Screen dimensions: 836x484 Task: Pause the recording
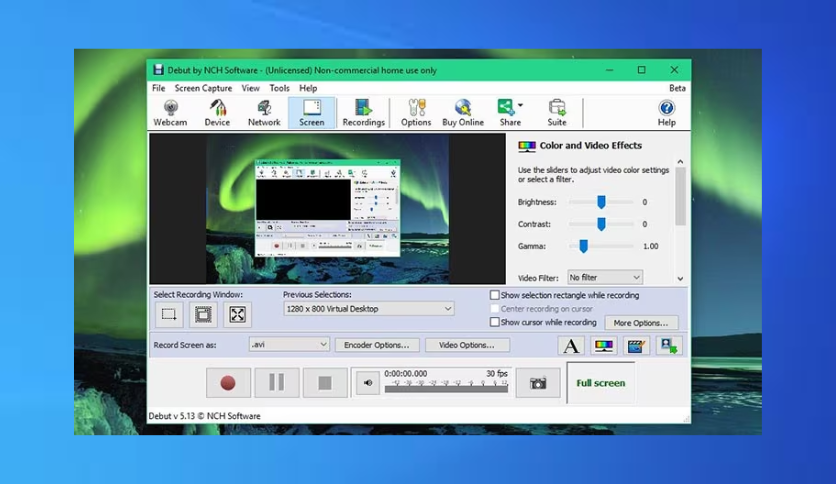(277, 383)
